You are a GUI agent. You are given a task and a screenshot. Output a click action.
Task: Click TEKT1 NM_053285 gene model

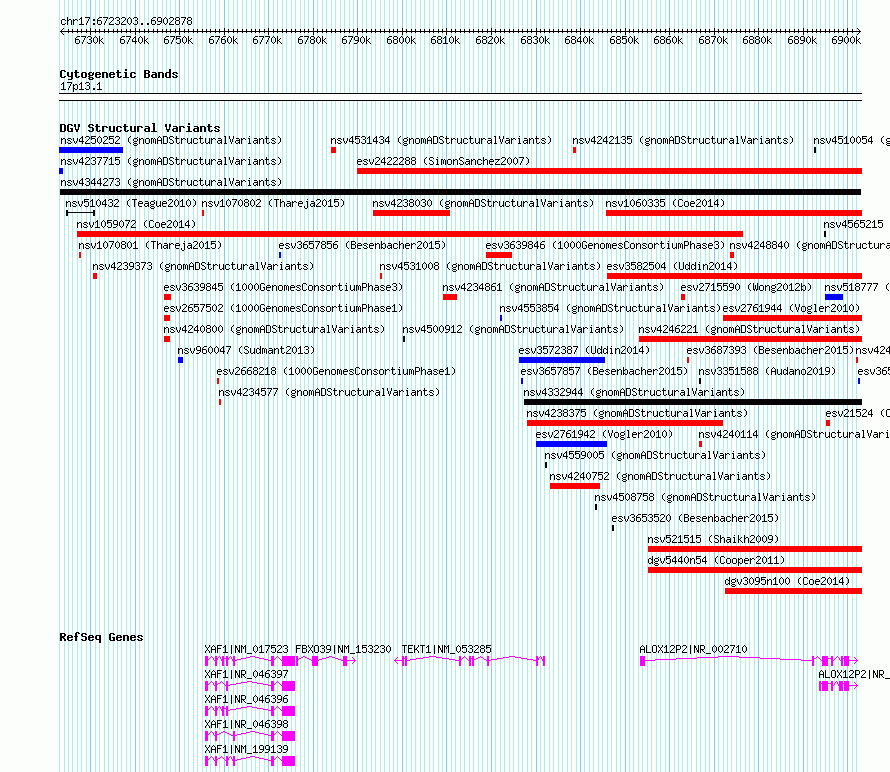point(470,661)
